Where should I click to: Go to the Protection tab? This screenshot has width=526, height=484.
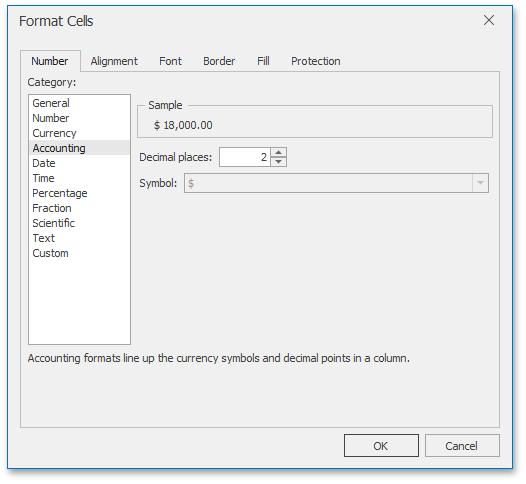[x=316, y=61]
